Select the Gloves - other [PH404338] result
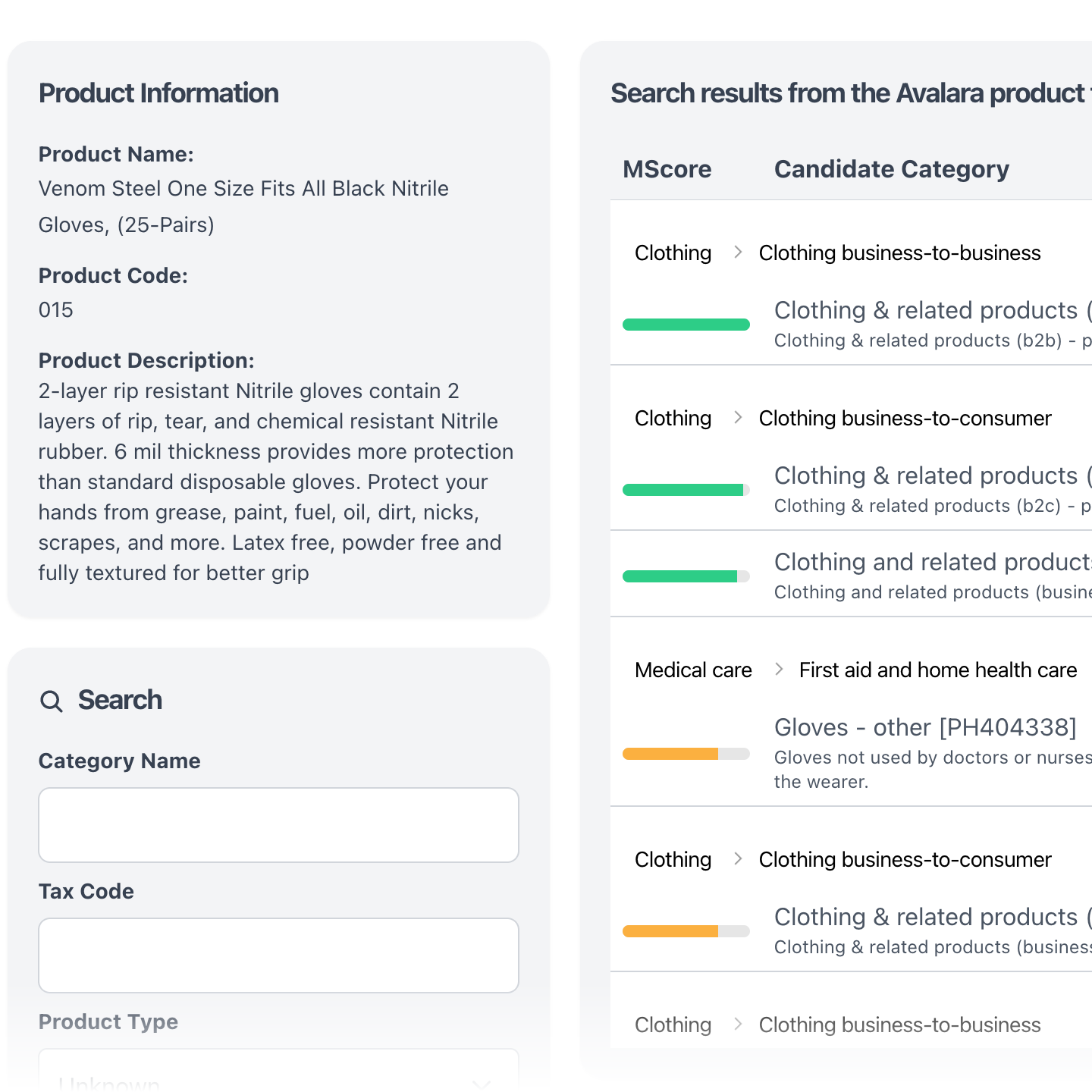Viewport: 1092px width, 1092px height. point(925,727)
